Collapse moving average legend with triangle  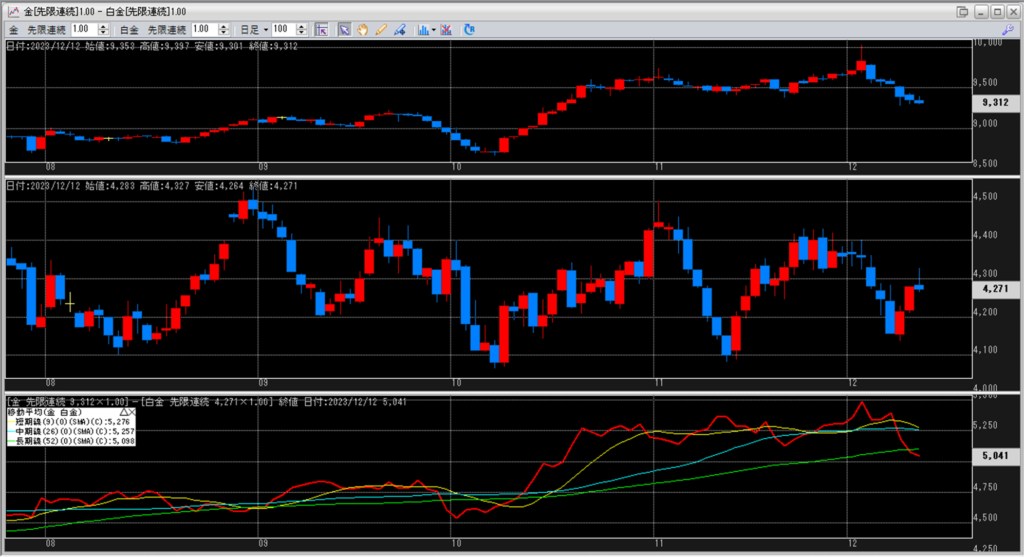click(x=123, y=411)
